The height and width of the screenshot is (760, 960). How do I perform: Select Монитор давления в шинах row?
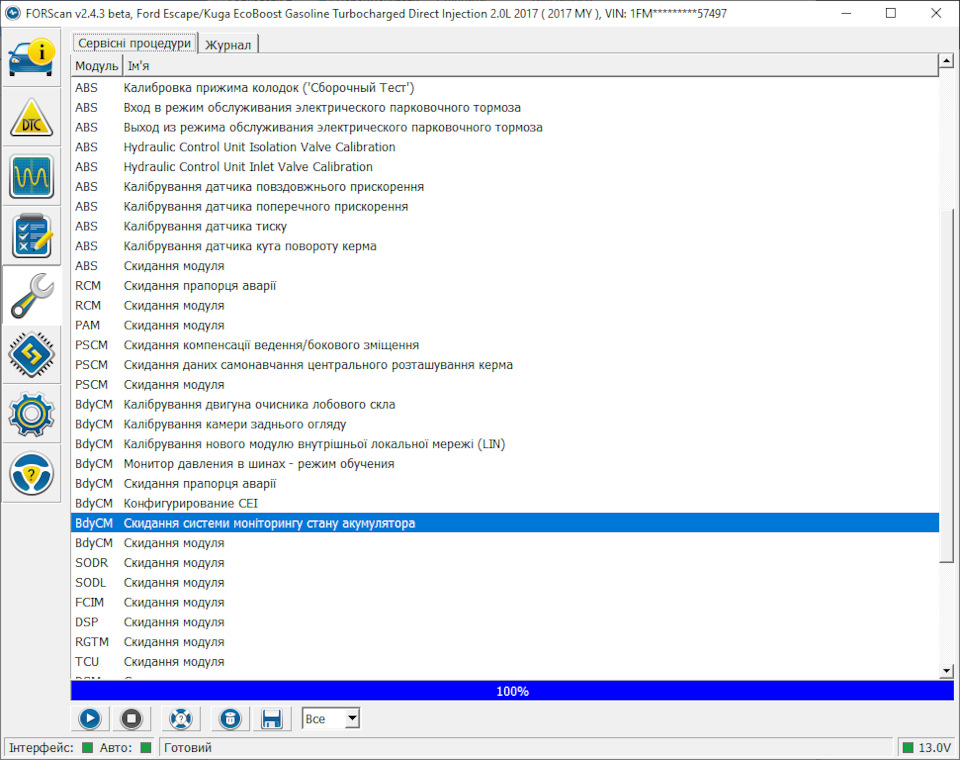pyautogui.click(x=505, y=464)
